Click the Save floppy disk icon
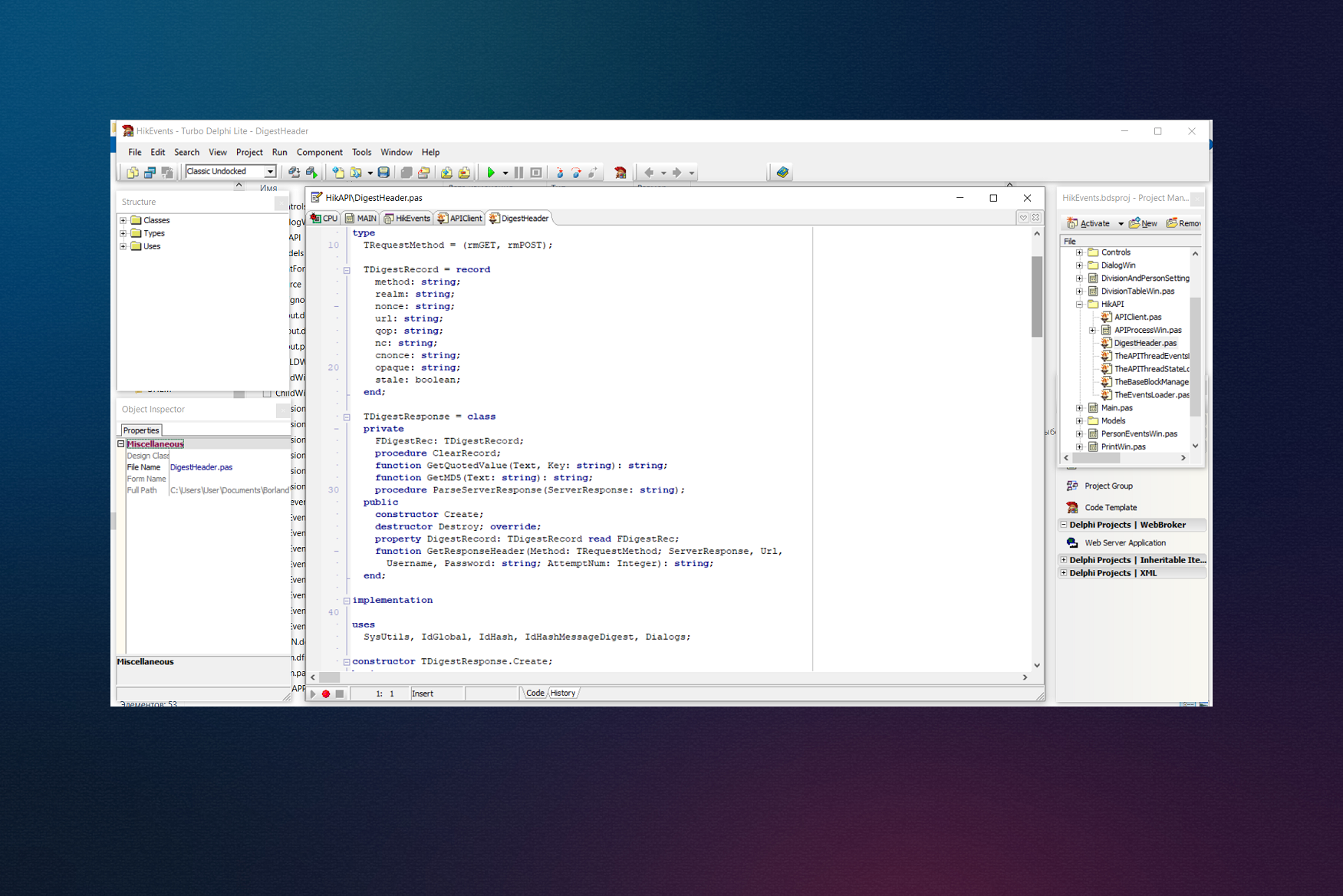The height and width of the screenshot is (896, 1343). pos(383,173)
